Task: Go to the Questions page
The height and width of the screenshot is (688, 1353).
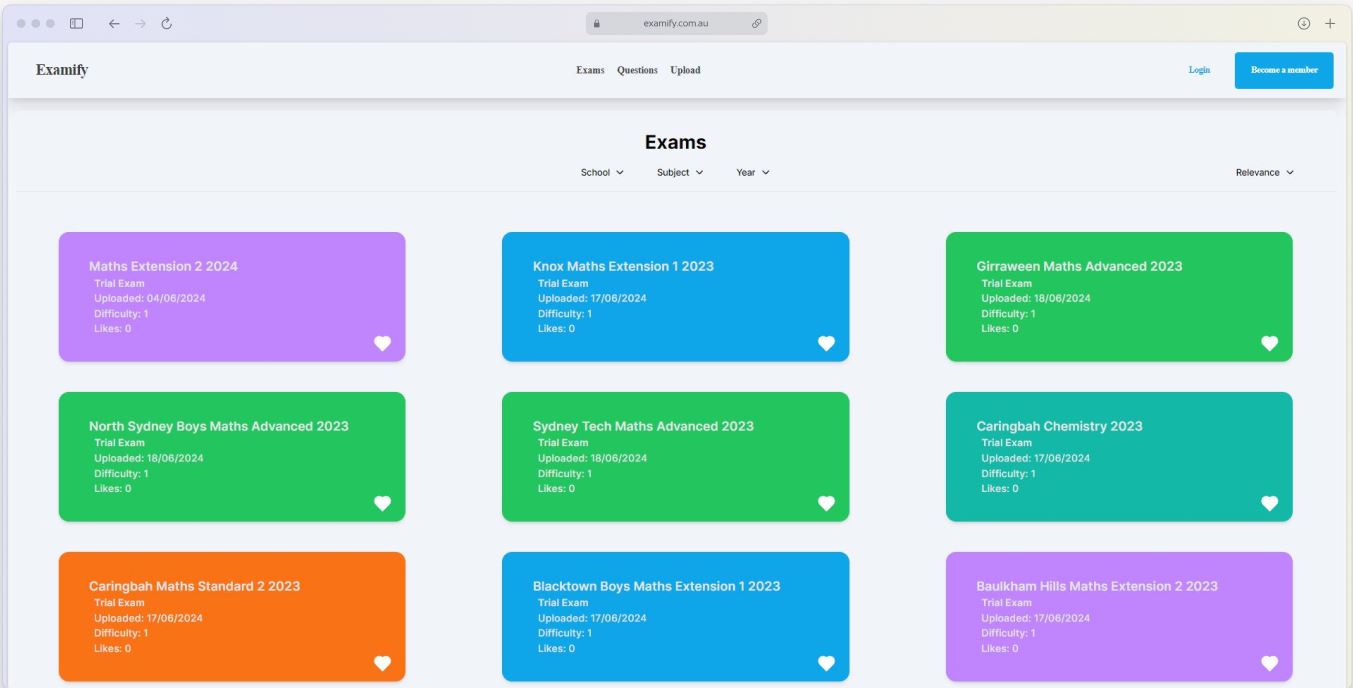Action: pyautogui.click(x=637, y=70)
